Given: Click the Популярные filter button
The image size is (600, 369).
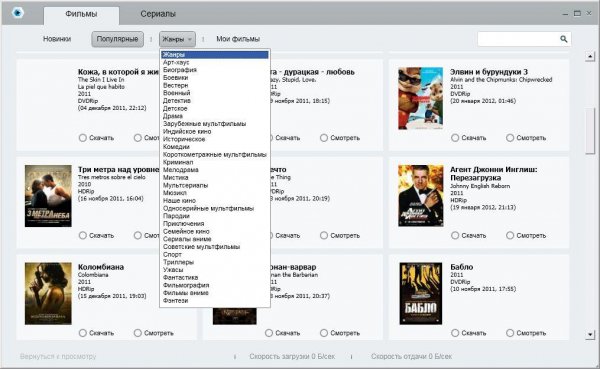Looking at the screenshot, I should [117, 39].
